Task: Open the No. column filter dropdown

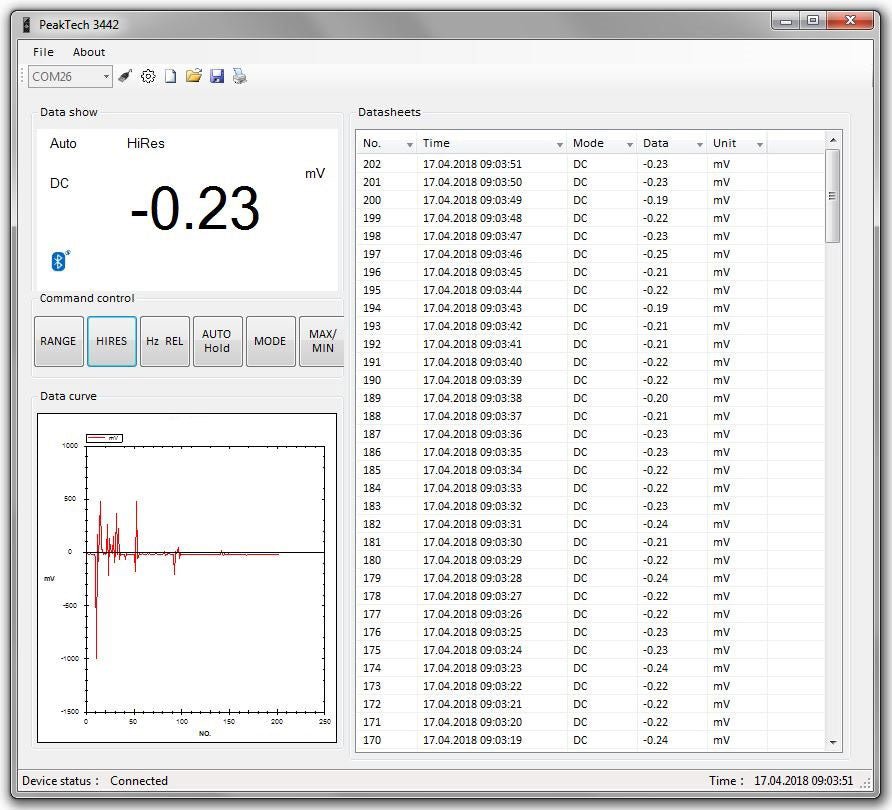Action: (410, 144)
